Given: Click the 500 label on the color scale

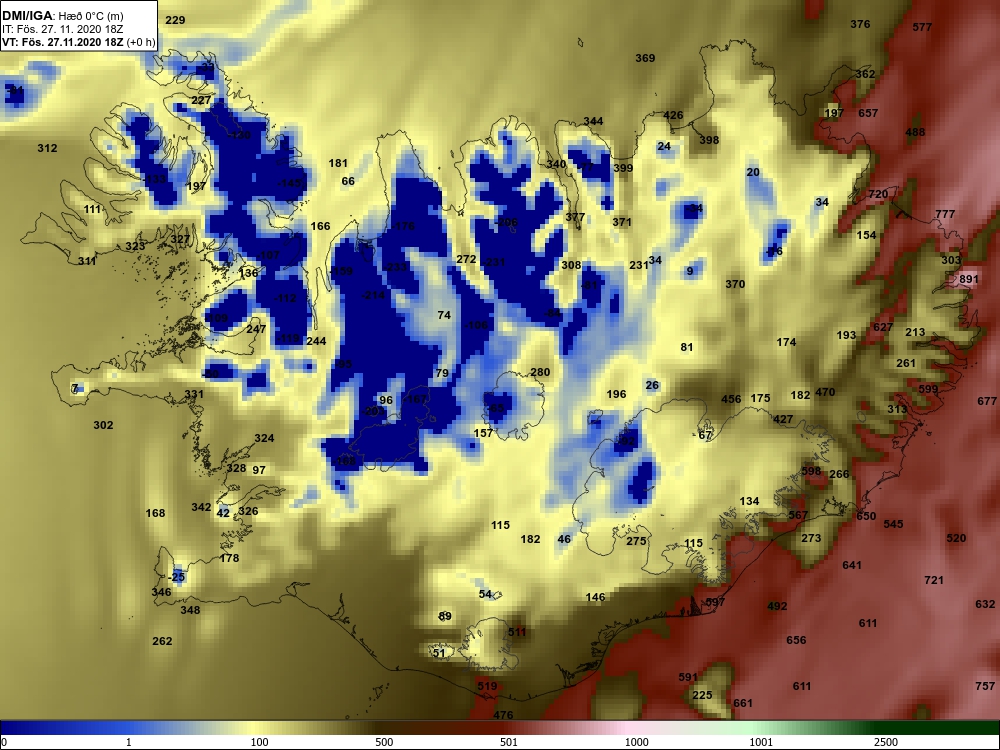Looking at the screenshot, I should pos(384,742).
